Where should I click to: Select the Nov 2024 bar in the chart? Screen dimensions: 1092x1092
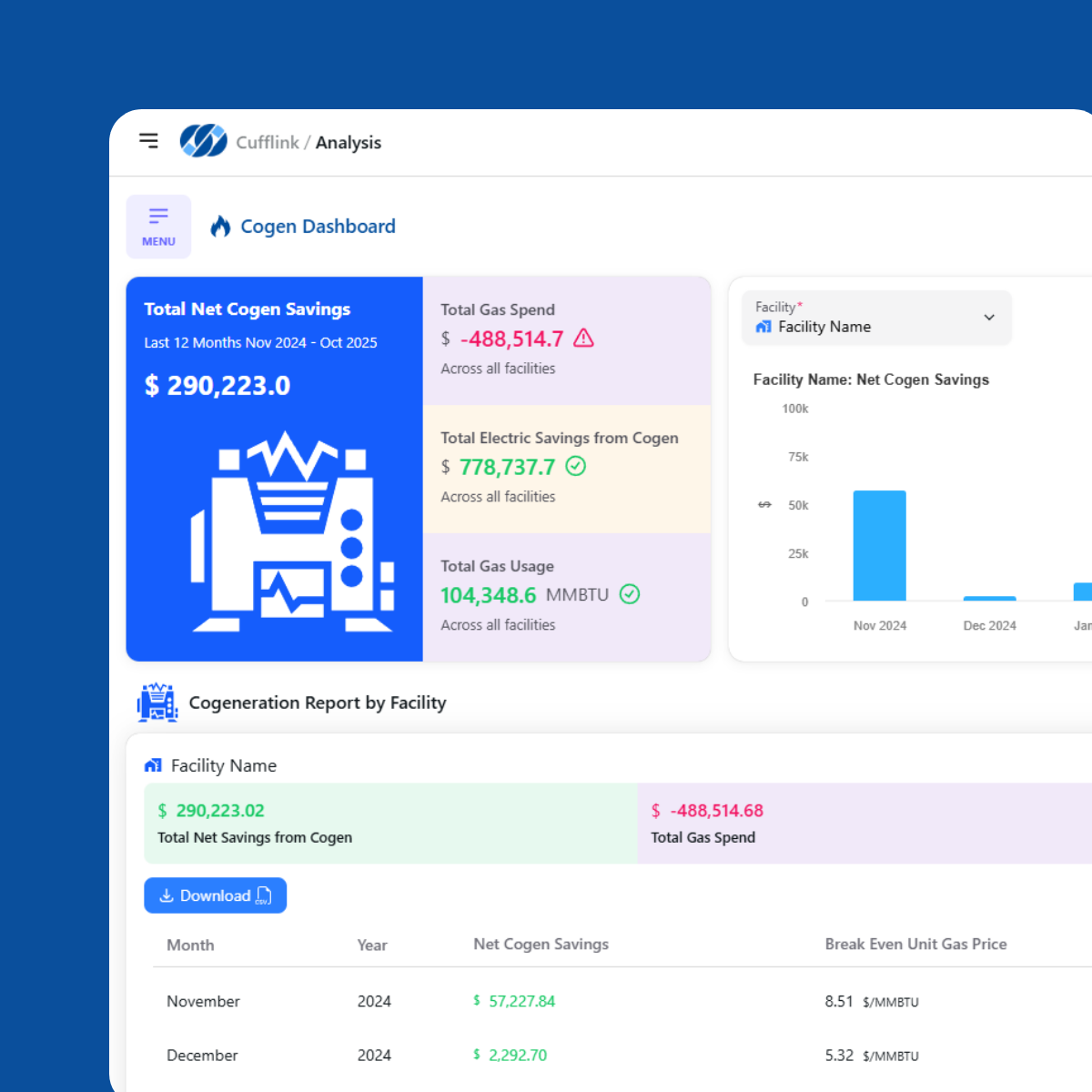tap(878, 544)
